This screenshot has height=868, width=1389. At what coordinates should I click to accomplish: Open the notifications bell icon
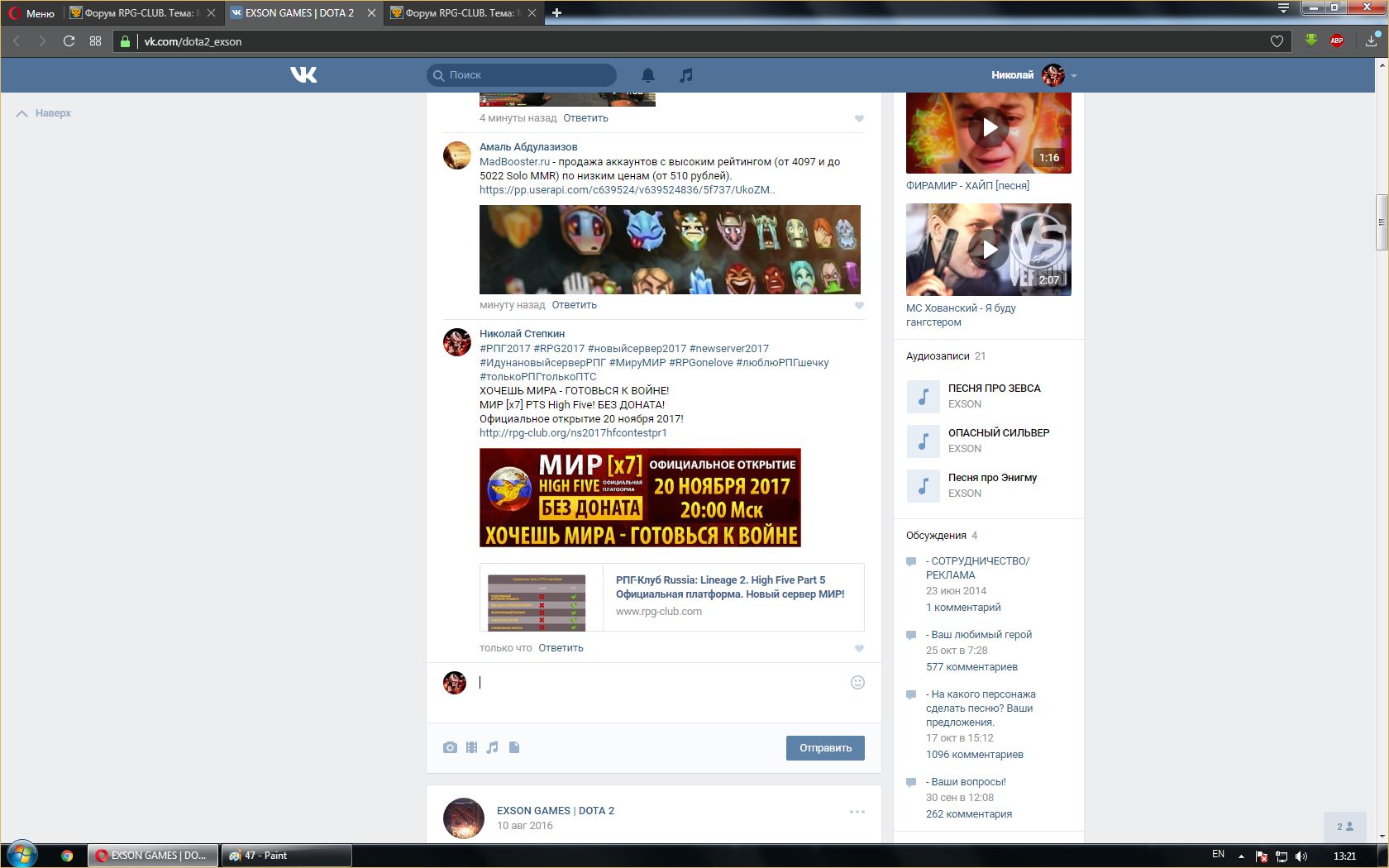click(x=648, y=75)
